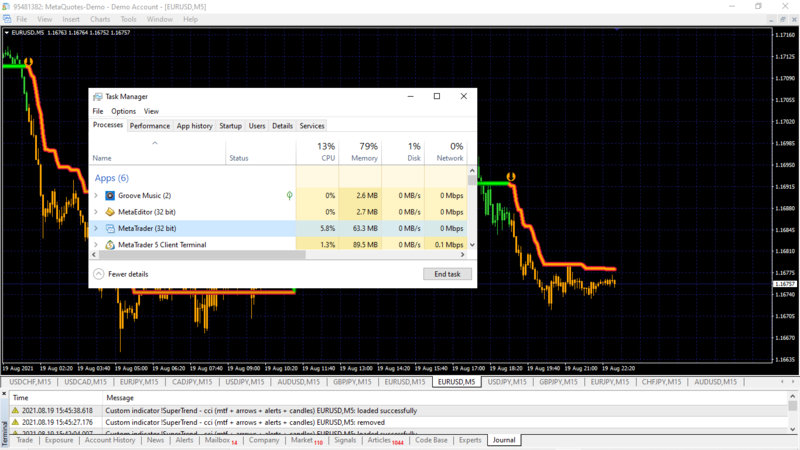Switch to the CADJPY,M15 chart tab
The height and width of the screenshot is (450, 800).
tap(192, 382)
